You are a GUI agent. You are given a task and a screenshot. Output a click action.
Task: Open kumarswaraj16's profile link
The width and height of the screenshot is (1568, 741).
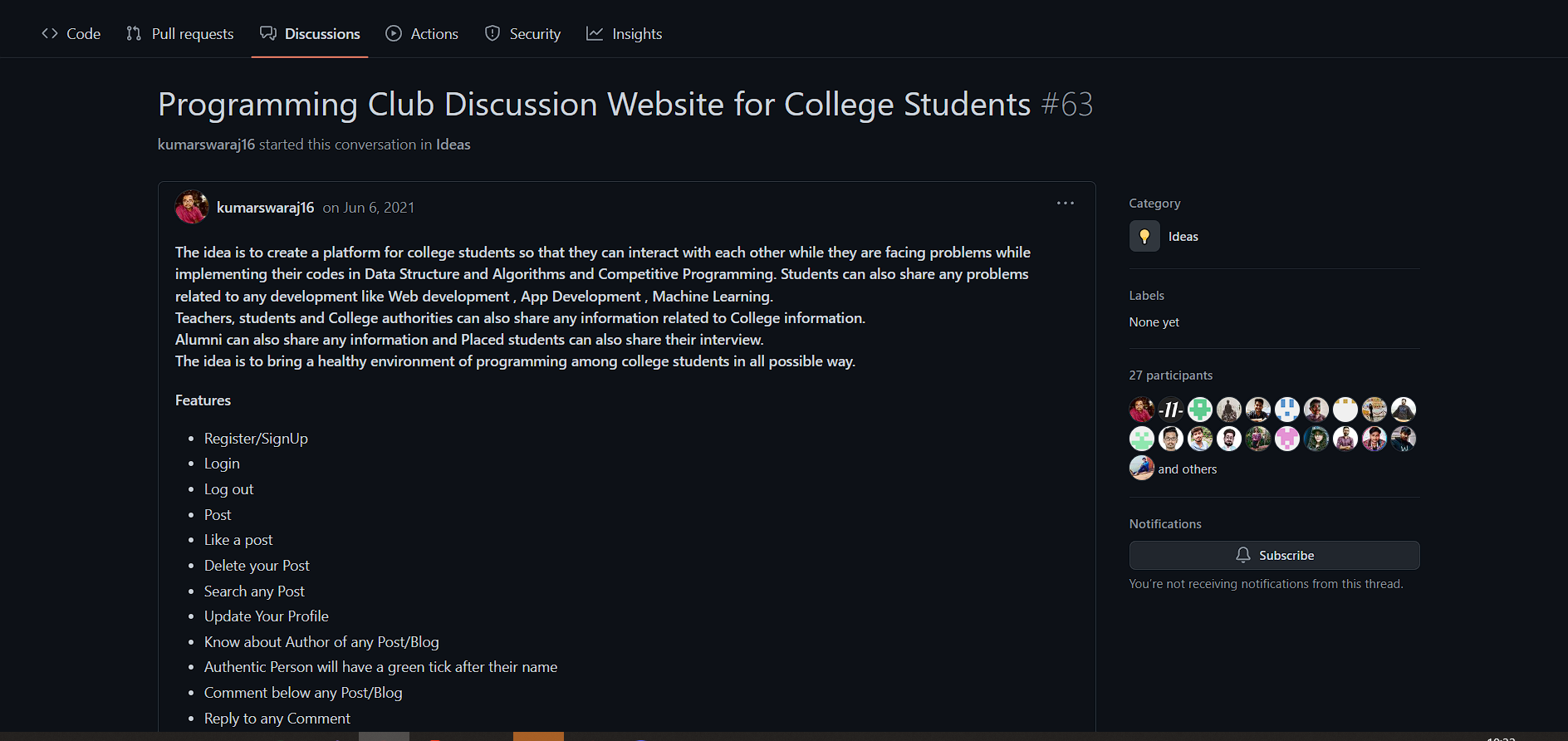pos(265,207)
